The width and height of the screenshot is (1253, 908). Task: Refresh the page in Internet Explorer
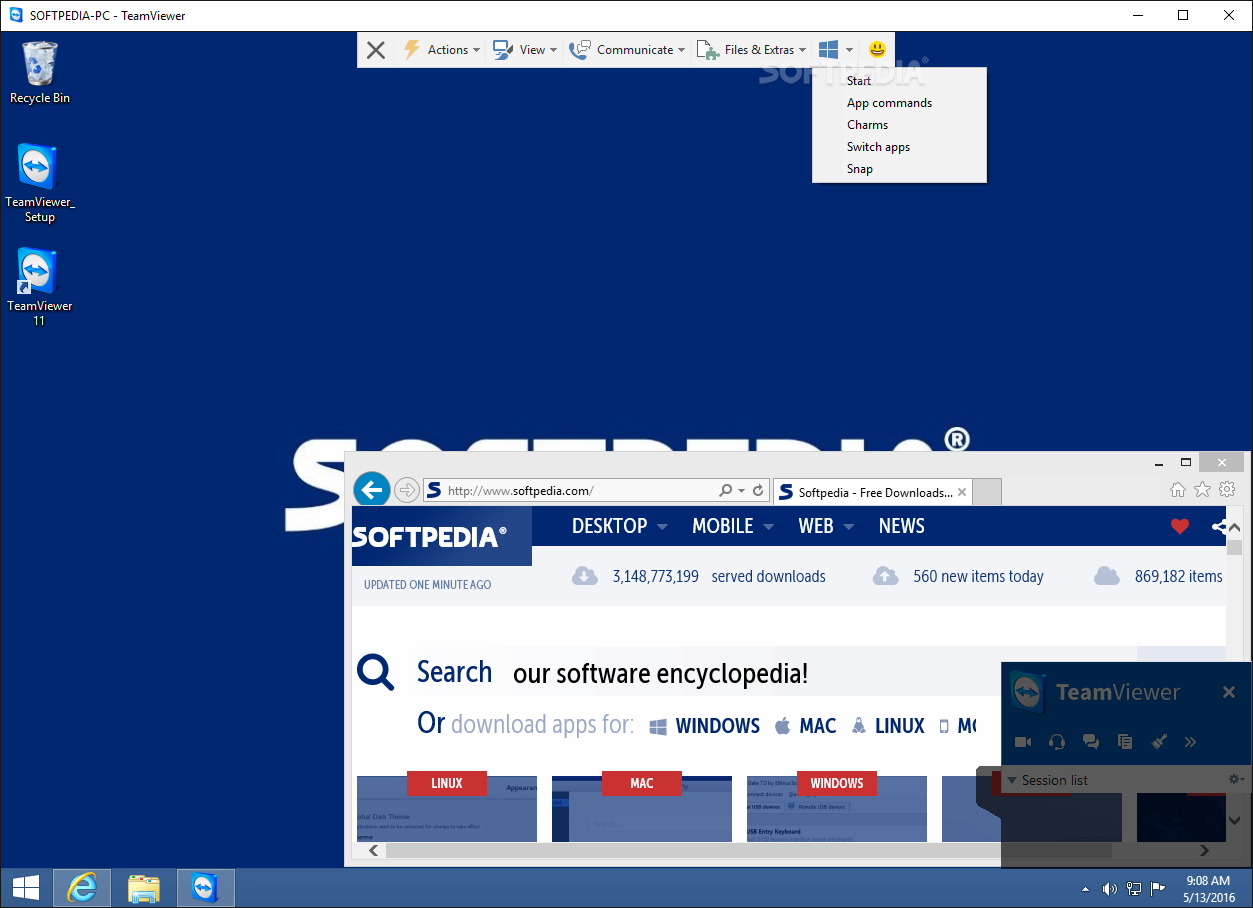(x=758, y=491)
